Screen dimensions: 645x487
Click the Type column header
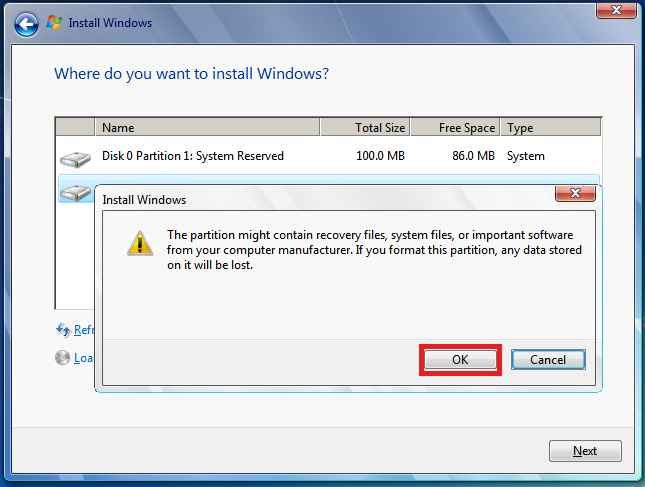pos(551,128)
